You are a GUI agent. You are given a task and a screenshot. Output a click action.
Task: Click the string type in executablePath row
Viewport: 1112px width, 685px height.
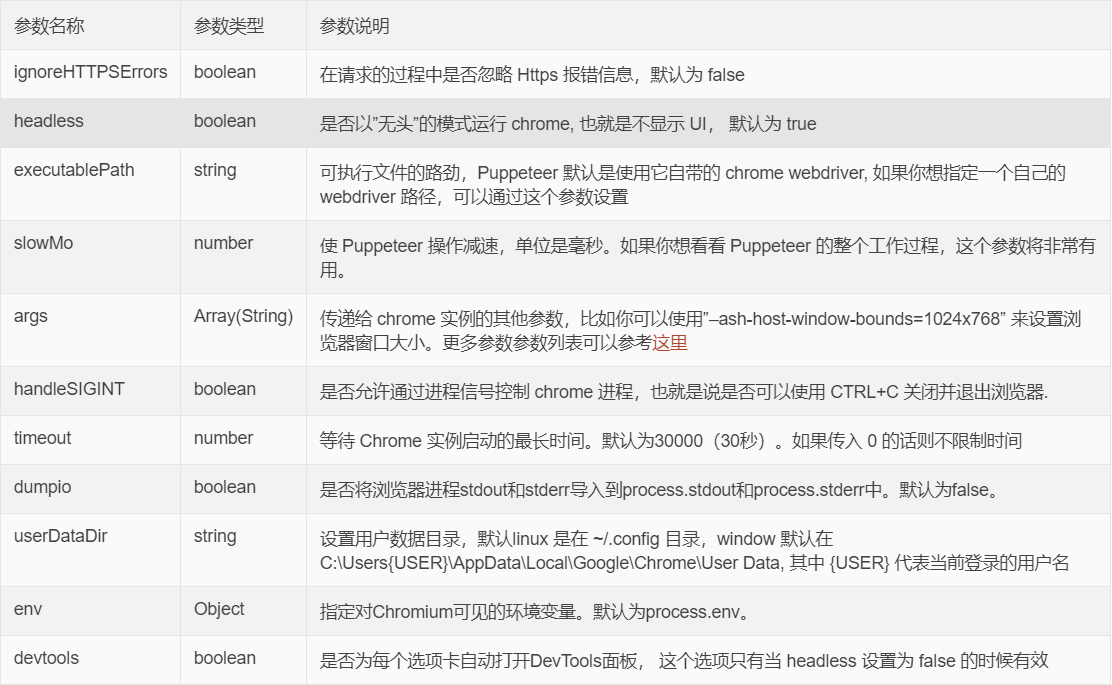(215, 170)
